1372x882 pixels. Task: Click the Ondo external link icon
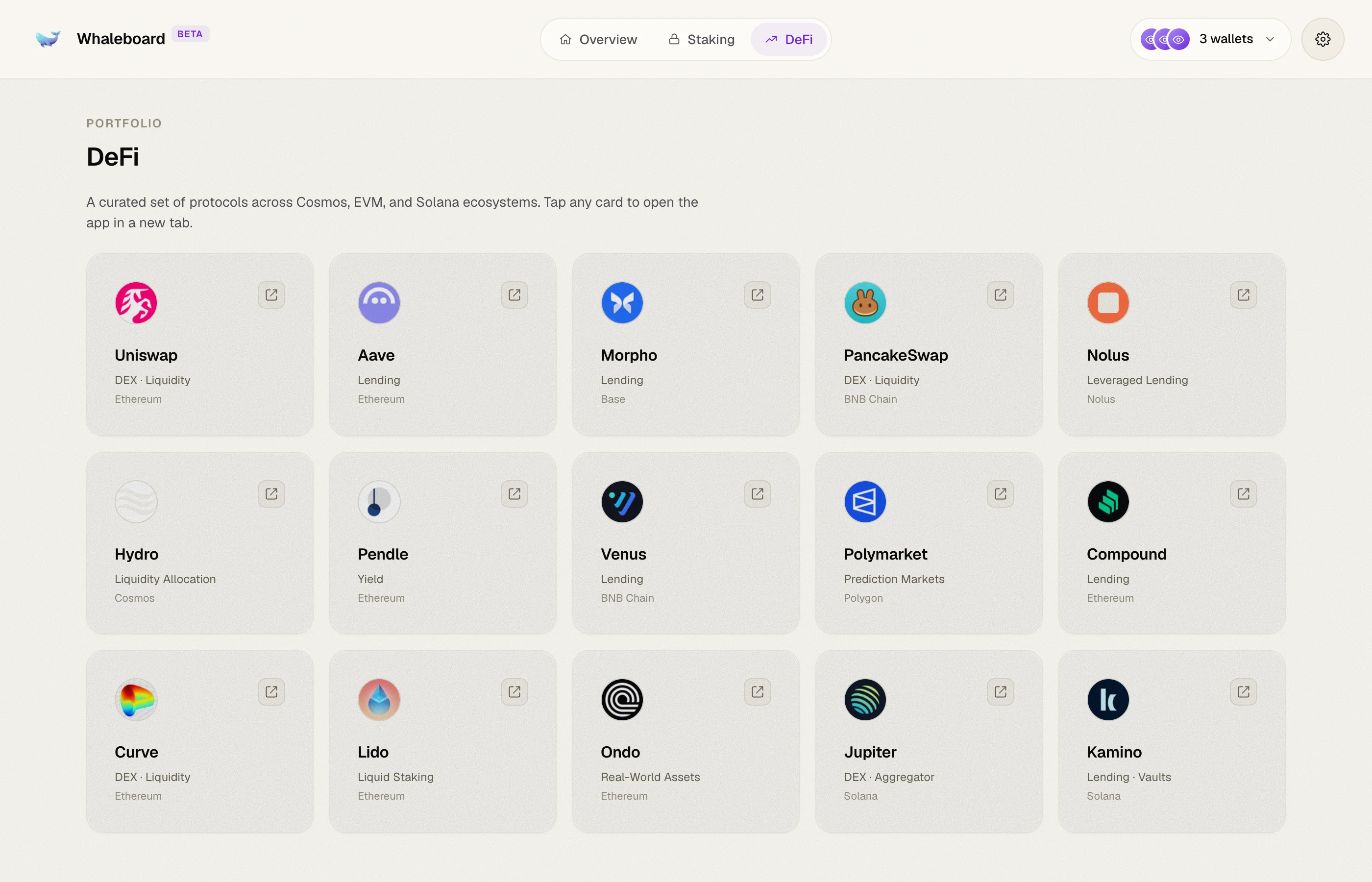click(758, 692)
